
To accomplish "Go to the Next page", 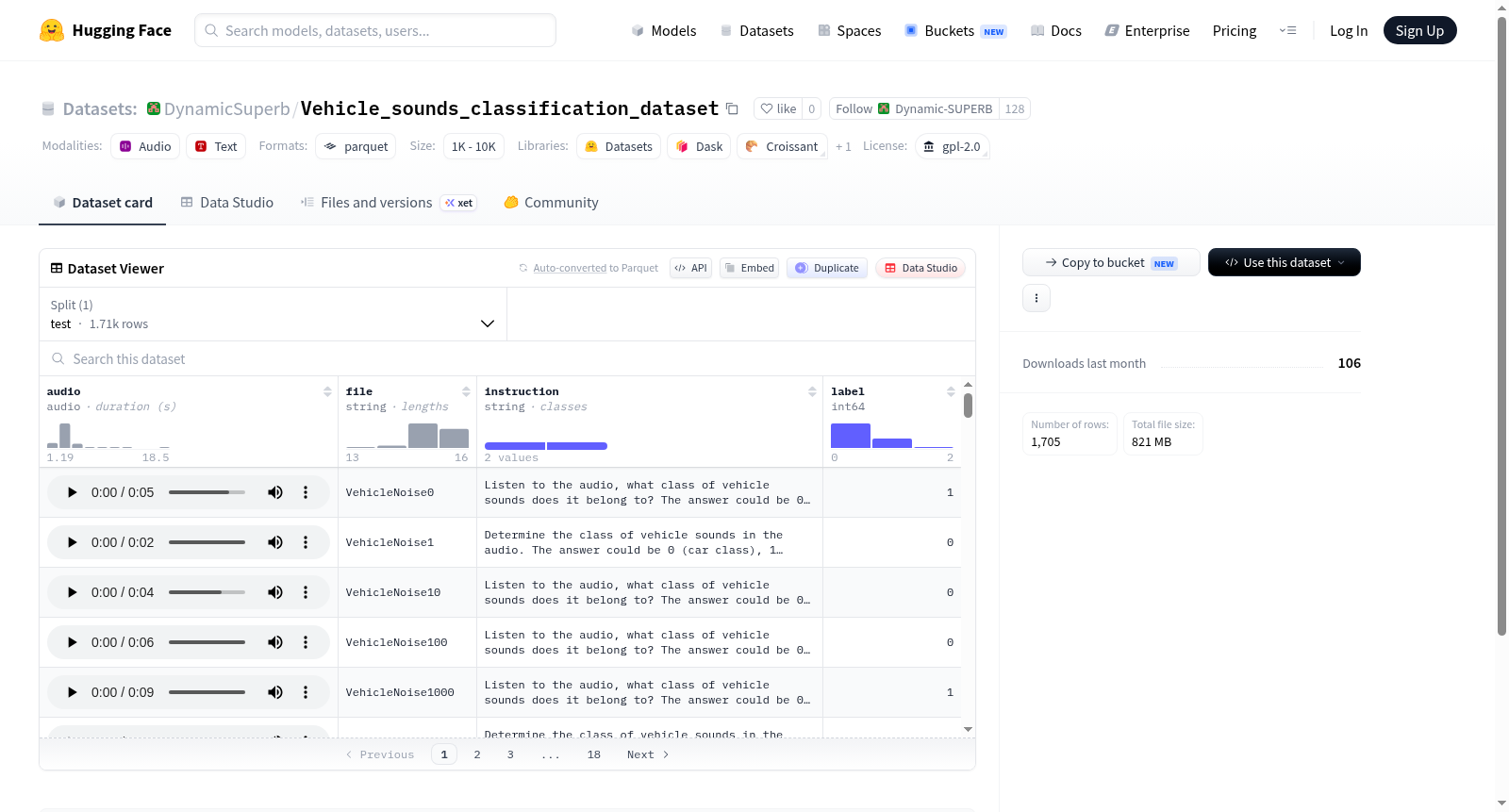I will [648, 754].
